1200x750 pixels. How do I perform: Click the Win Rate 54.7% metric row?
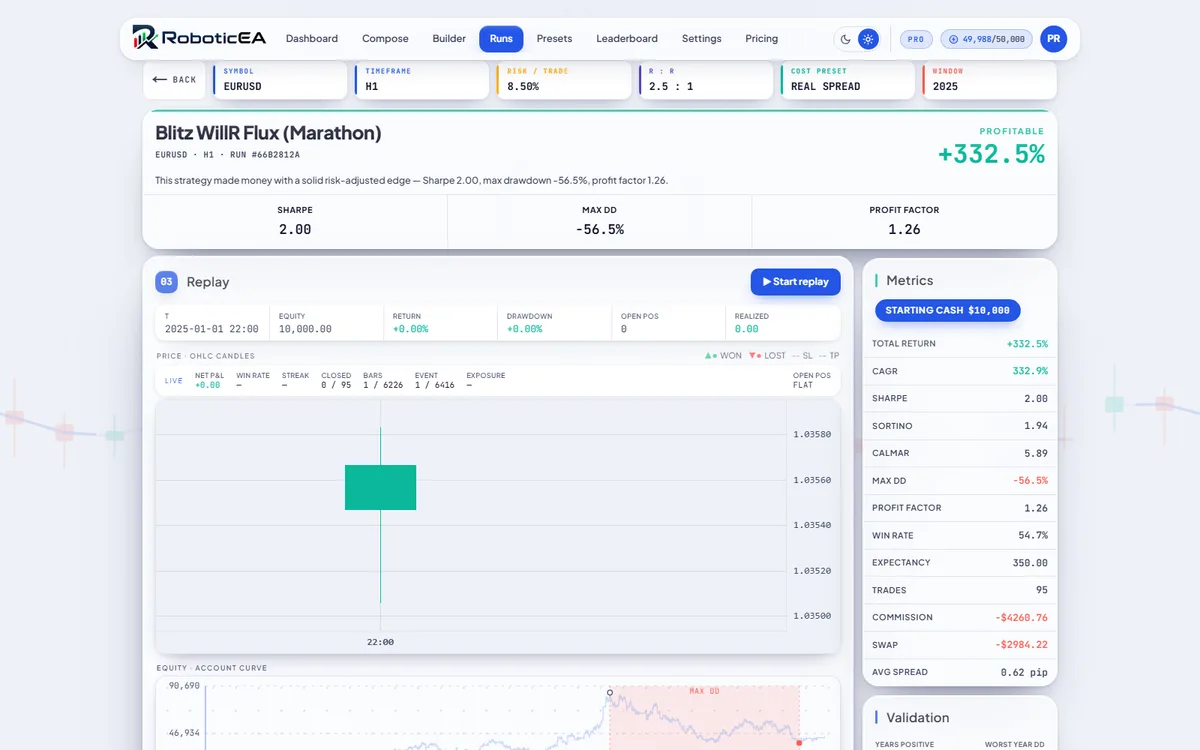[960, 535]
